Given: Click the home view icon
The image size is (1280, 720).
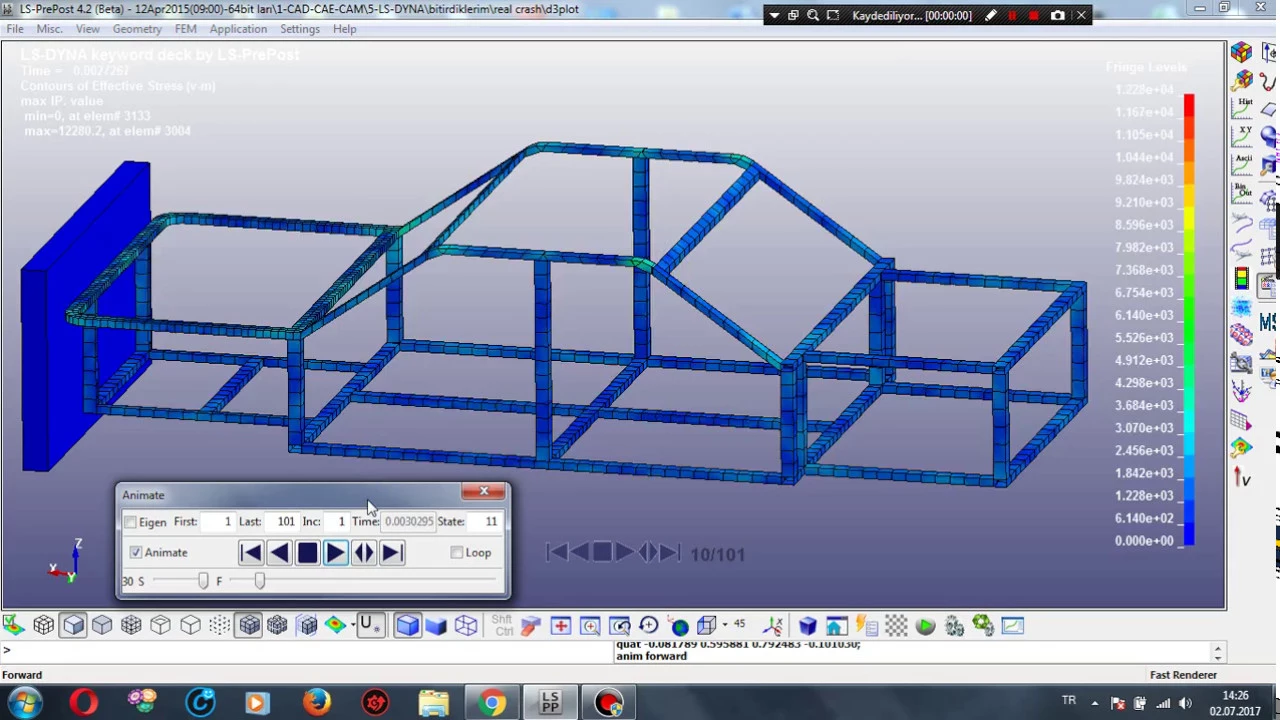Looking at the screenshot, I should tap(836, 626).
